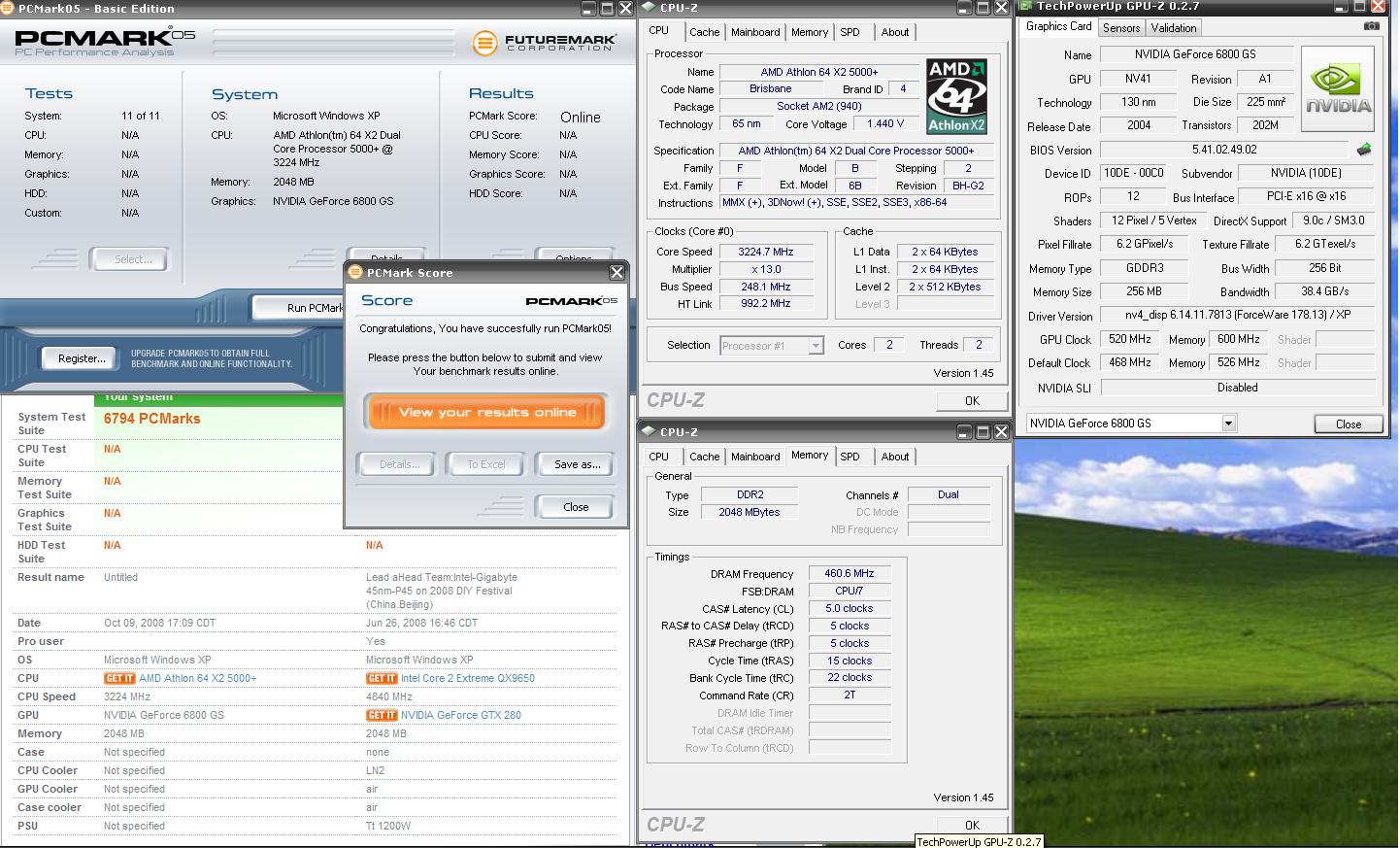The width and height of the screenshot is (1400, 848).
Task: Click GET IT badge beside Intel Core 2
Action: point(382,678)
